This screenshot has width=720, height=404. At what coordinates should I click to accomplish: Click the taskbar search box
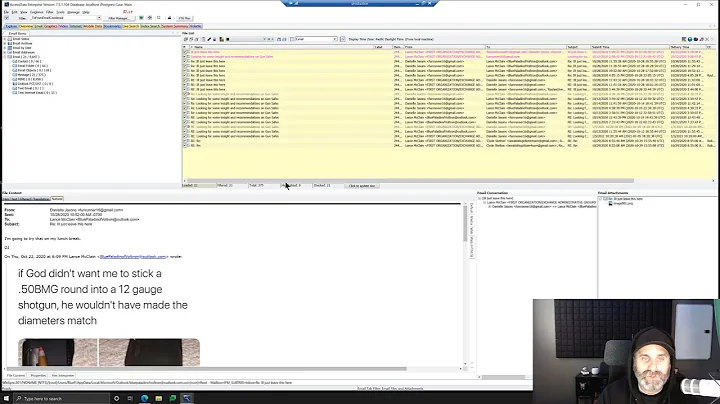pos(61,398)
